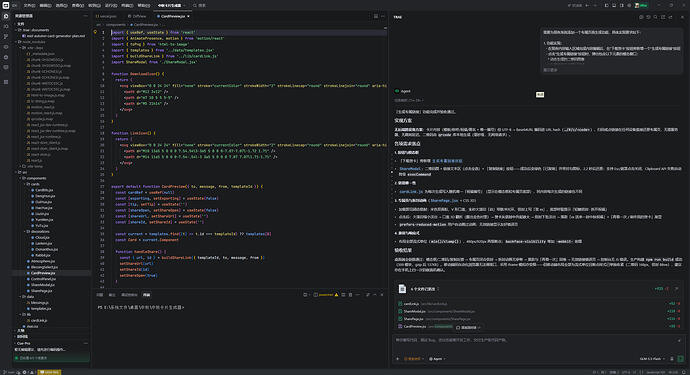
Task: Expand the chat input box with corner icon
Action: 679,340
